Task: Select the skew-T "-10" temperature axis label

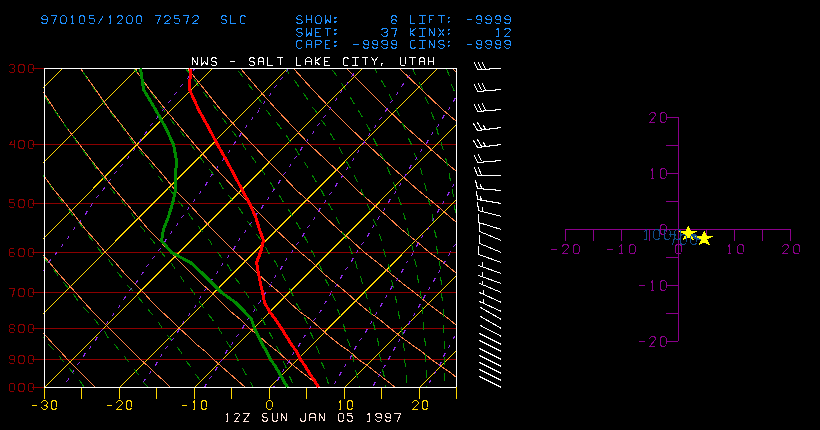Action: pos(195,405)
